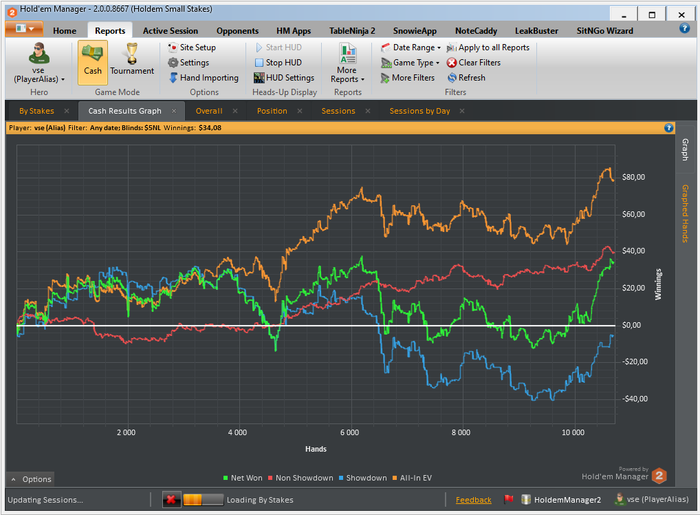This screenshot has width=700, height=515.
Task: Click the loading progress bar
Action: 203,499
